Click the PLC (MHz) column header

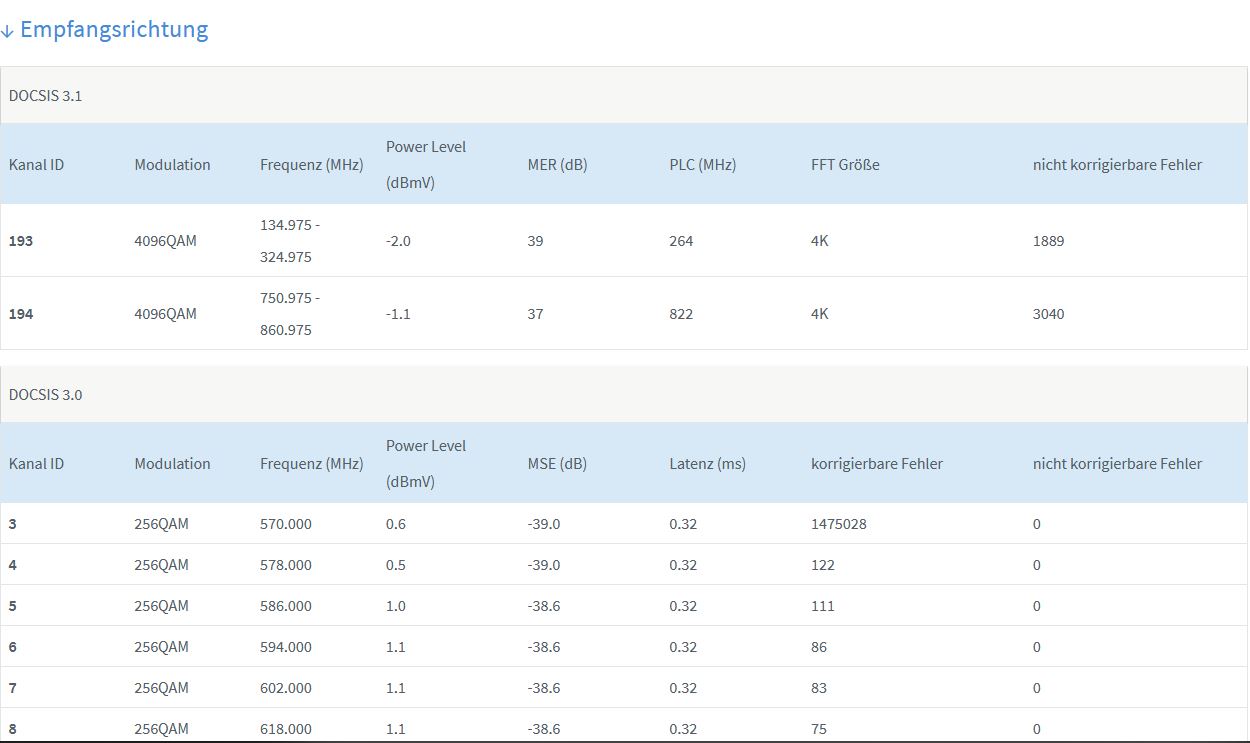tap(702, 165)
